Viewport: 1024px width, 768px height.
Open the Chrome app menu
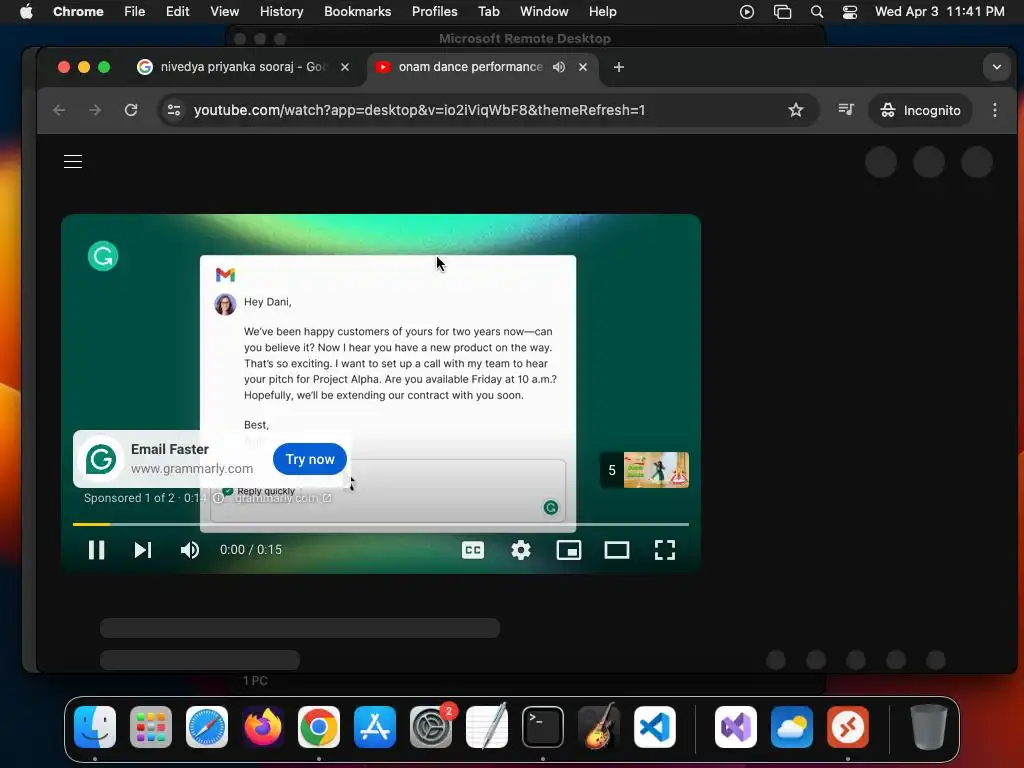(78, 11)
